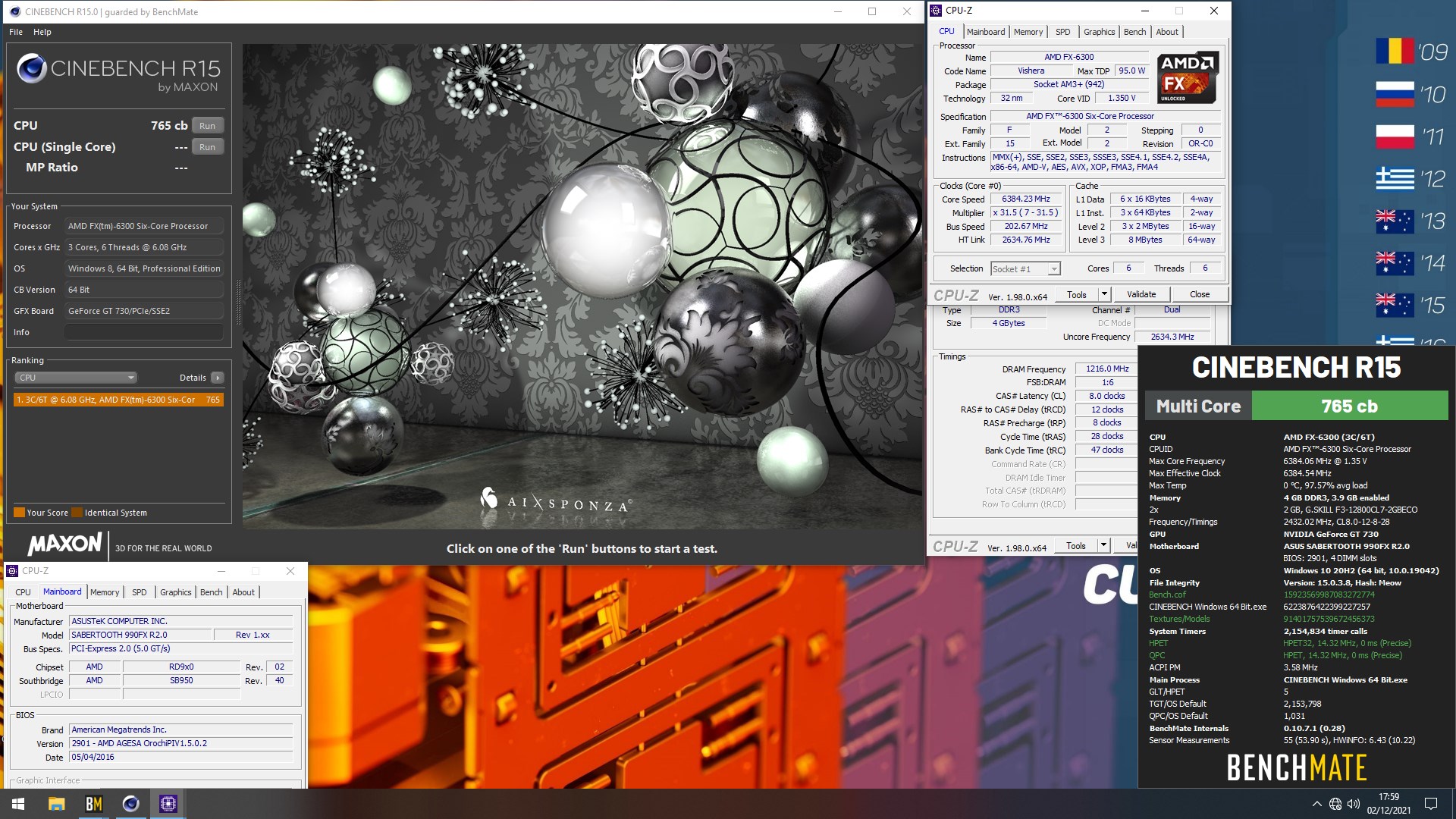
Task: Run the CPU Single Core test
Action: click(207, 147)
